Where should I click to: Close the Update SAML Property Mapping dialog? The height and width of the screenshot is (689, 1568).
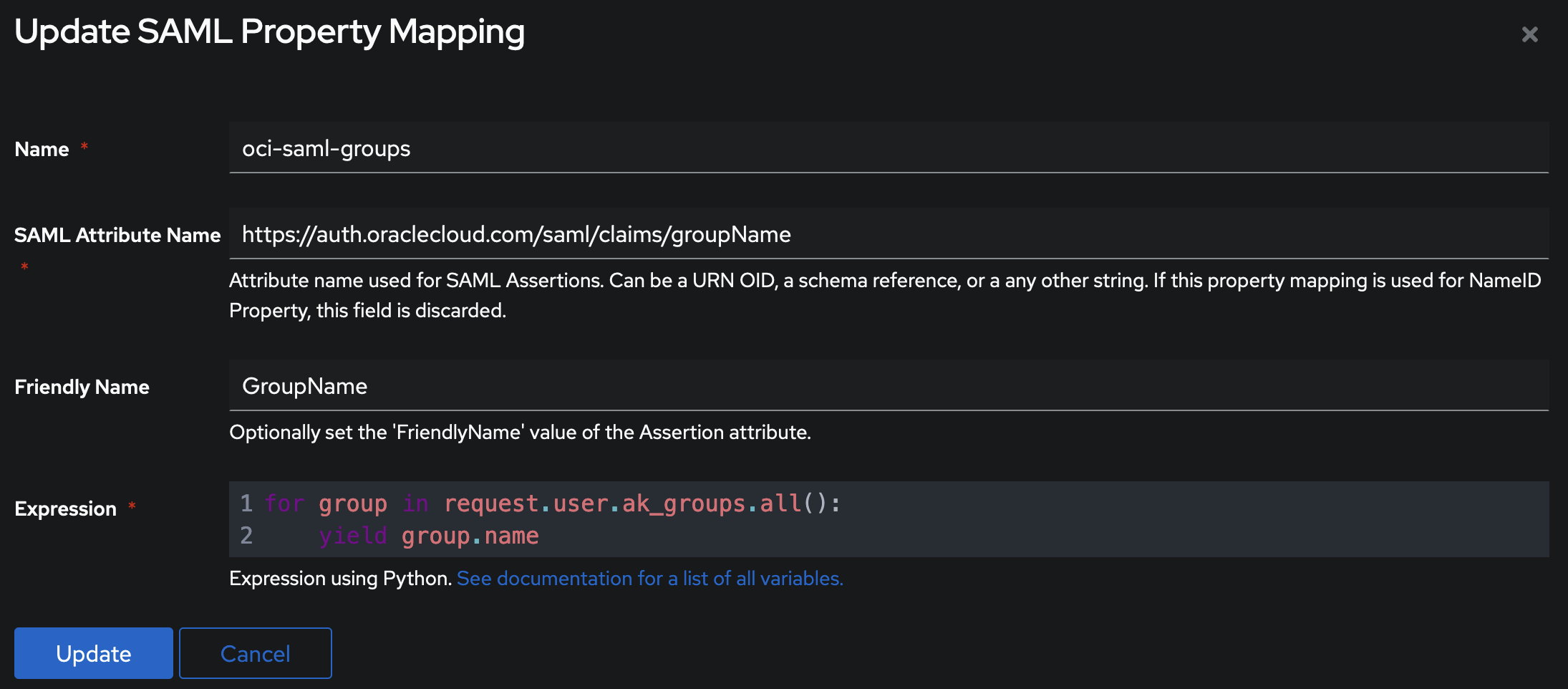click(x=1531, y=34)
